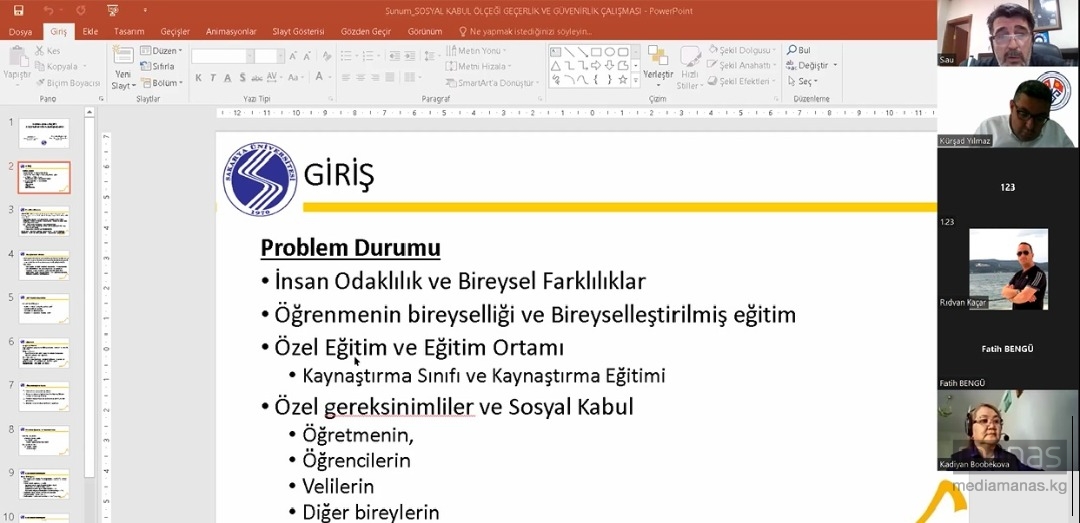The image size is (1080, 523).
Task: Open Şekil Anahattı shape outline
Action: tap(742, 65)
